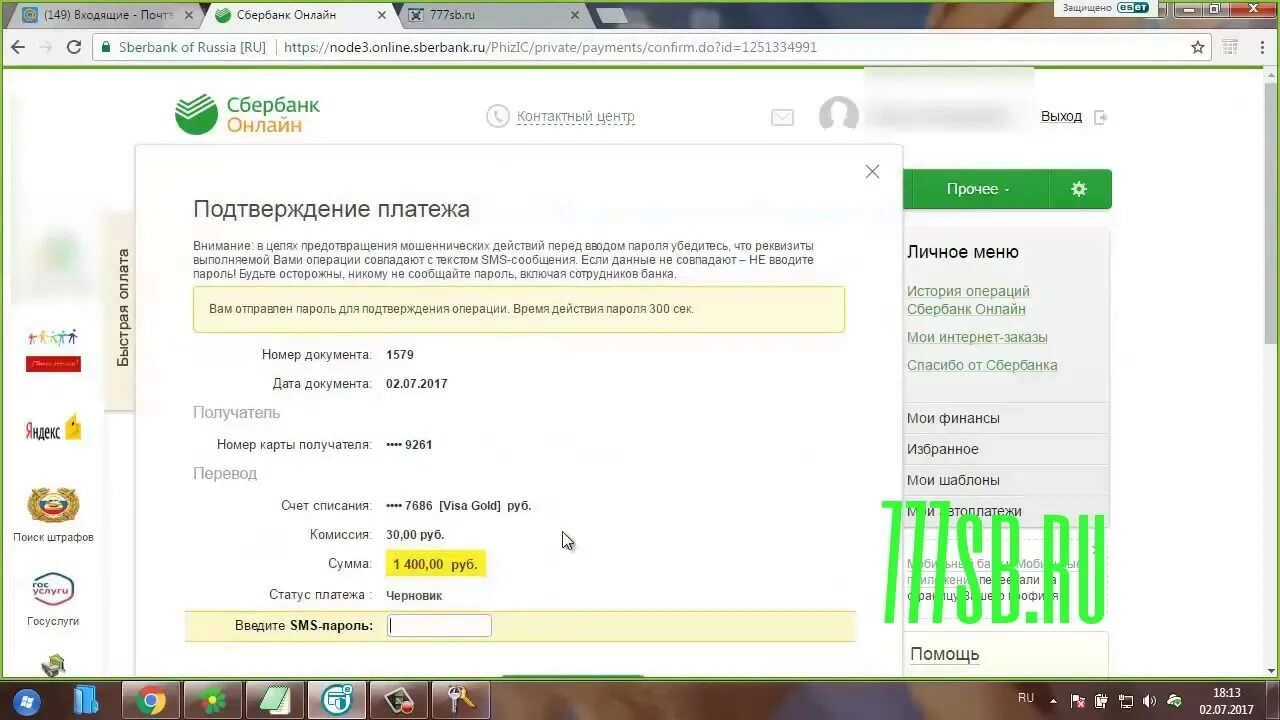Click the volume speaker tray icon
The image size is (1280, 720).
coord(1149,701)
